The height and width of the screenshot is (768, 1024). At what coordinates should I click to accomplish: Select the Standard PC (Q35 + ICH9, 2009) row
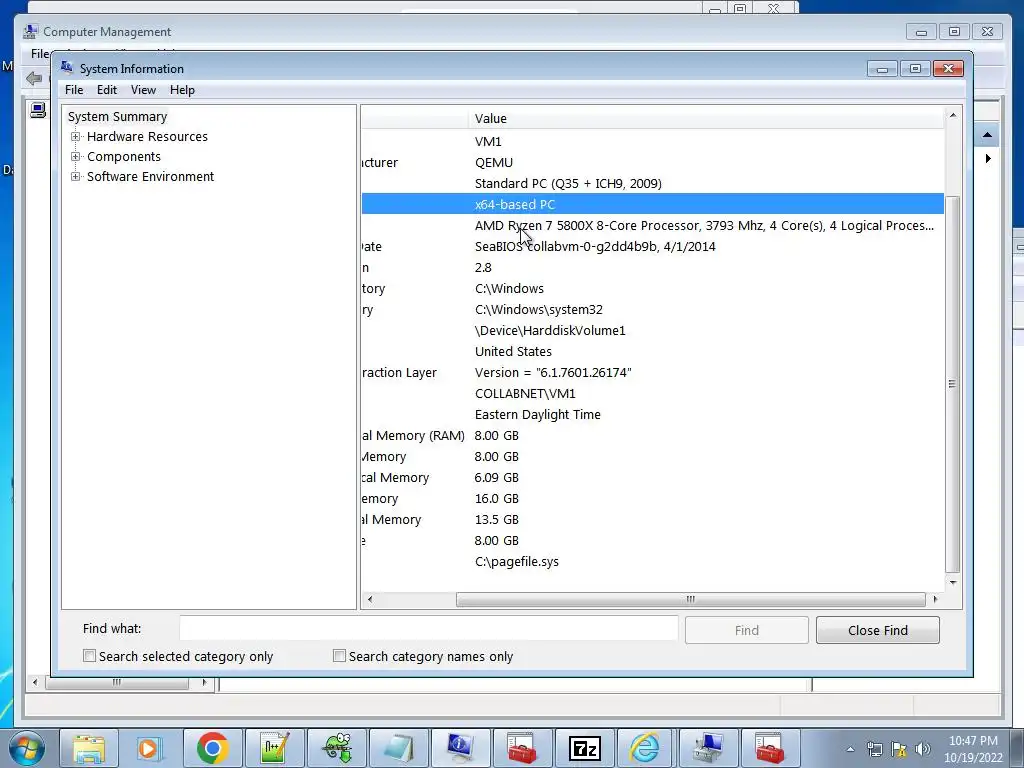pyautogui.click(x=652, y=183)
